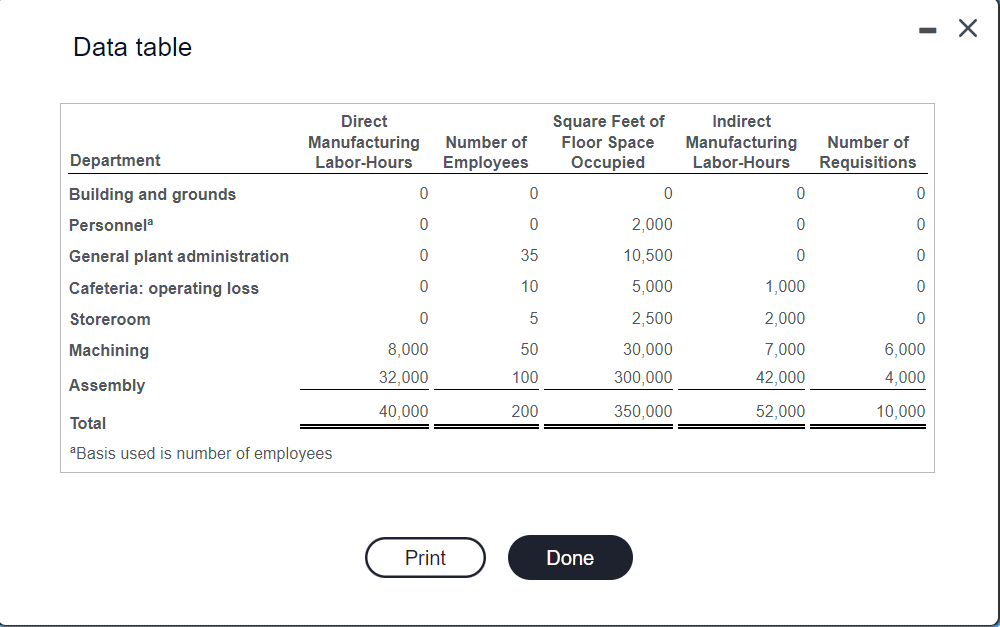Select the Storeroom row label
Image resolution: width=1000 pixels, height=627 pixels.
coord(110,319)
